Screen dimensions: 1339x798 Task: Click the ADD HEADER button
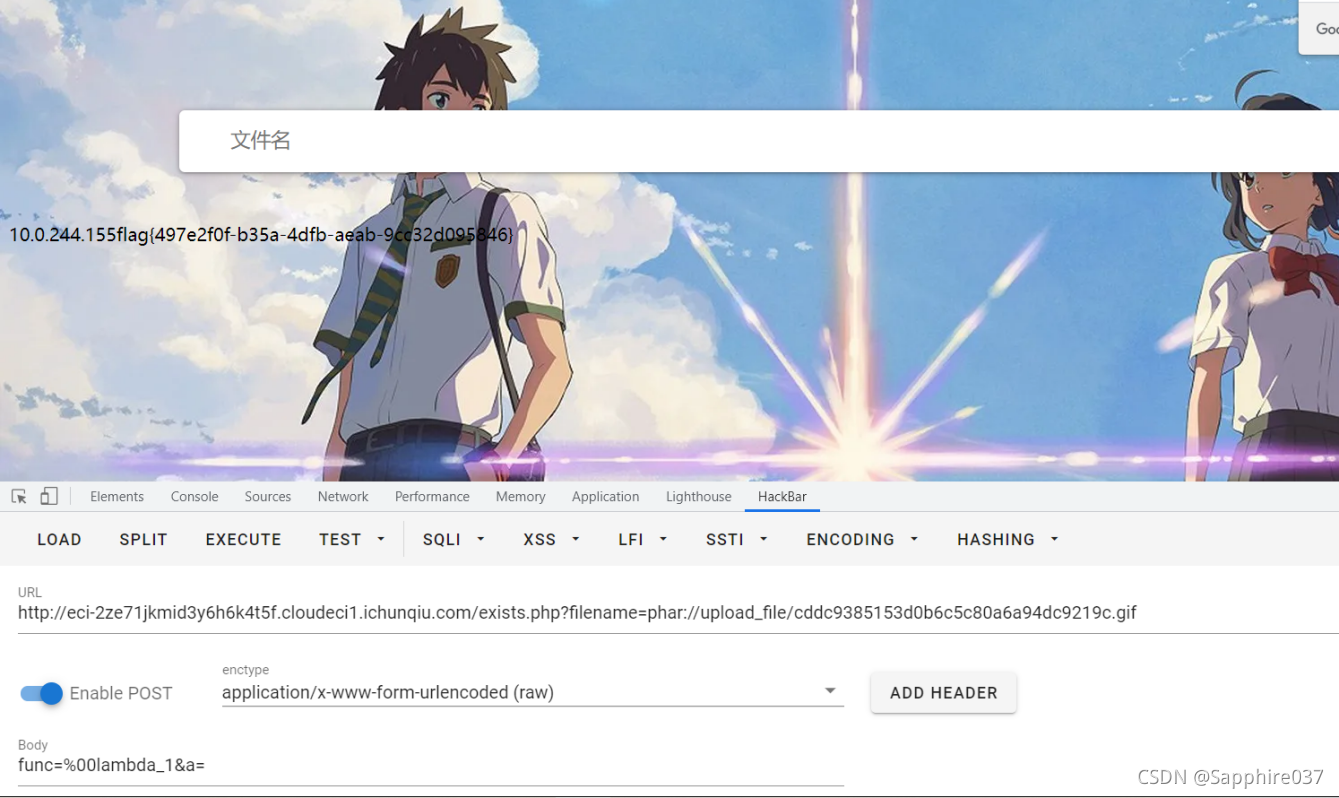click(x=944, y=693)
